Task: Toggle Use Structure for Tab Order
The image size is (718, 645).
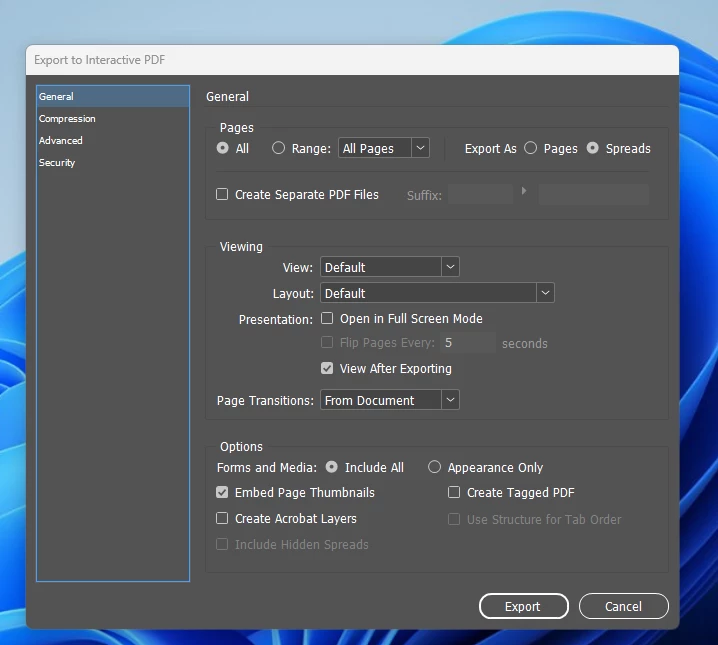Action: point(454,519)
